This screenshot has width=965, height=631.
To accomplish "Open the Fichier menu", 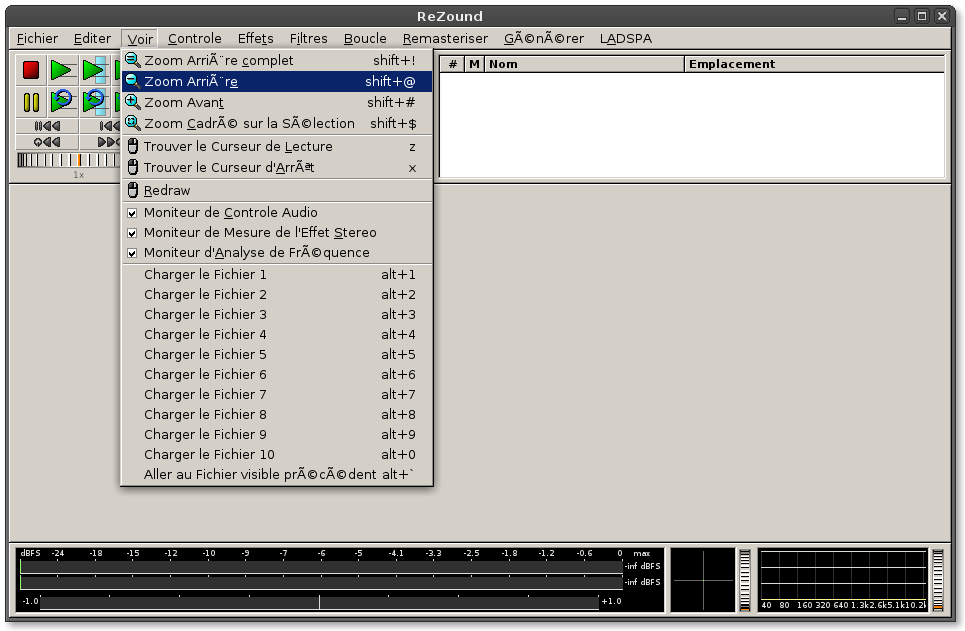I will [x=37, y=39].
